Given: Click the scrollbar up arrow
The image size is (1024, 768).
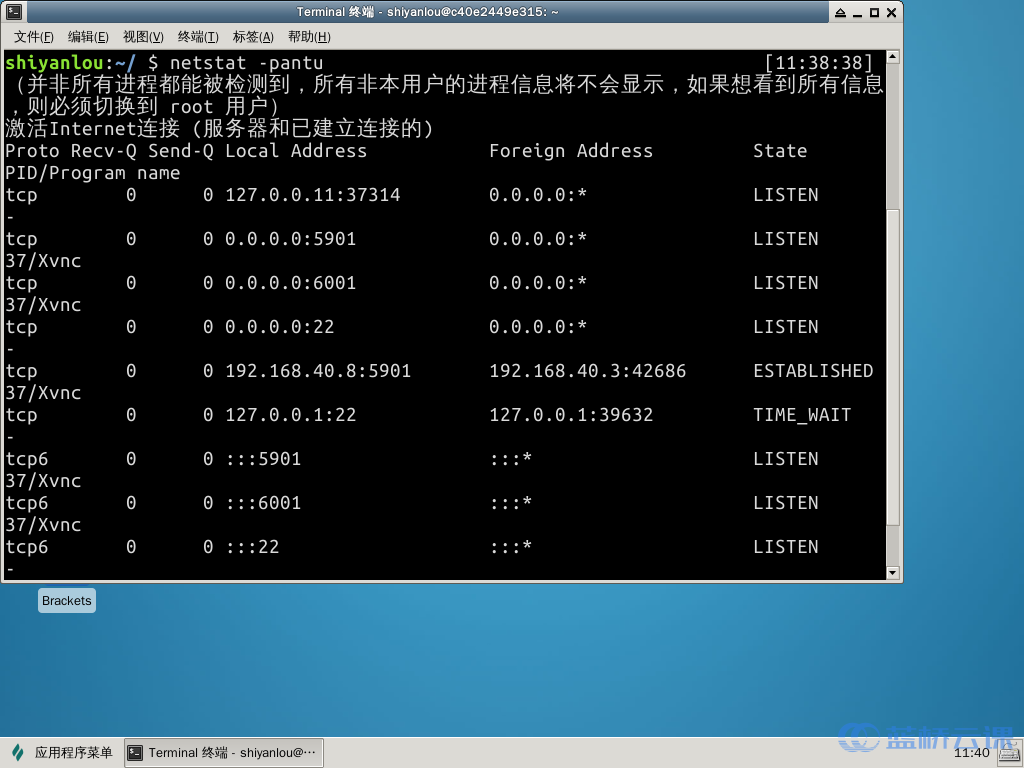Looking at the screenshot, I should click(893, 57).
